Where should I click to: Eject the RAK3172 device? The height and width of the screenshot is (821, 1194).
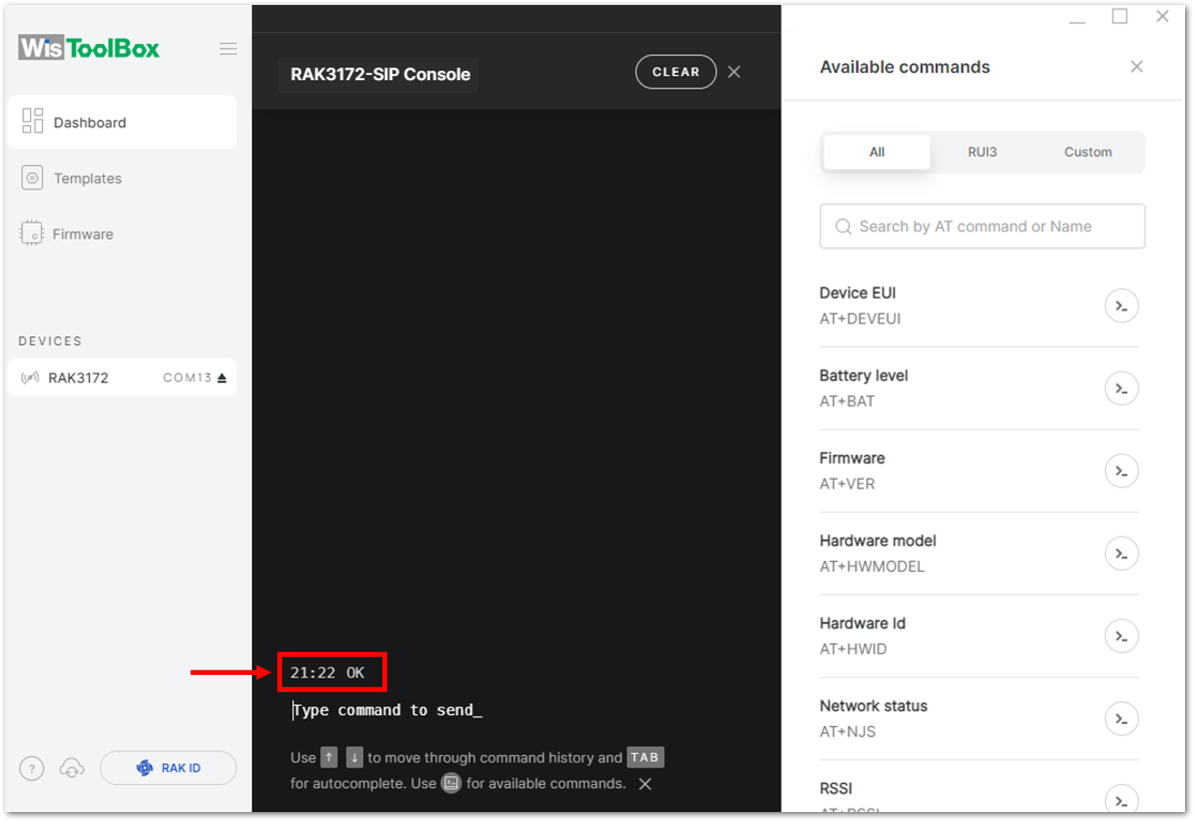(x=222, y=378)
